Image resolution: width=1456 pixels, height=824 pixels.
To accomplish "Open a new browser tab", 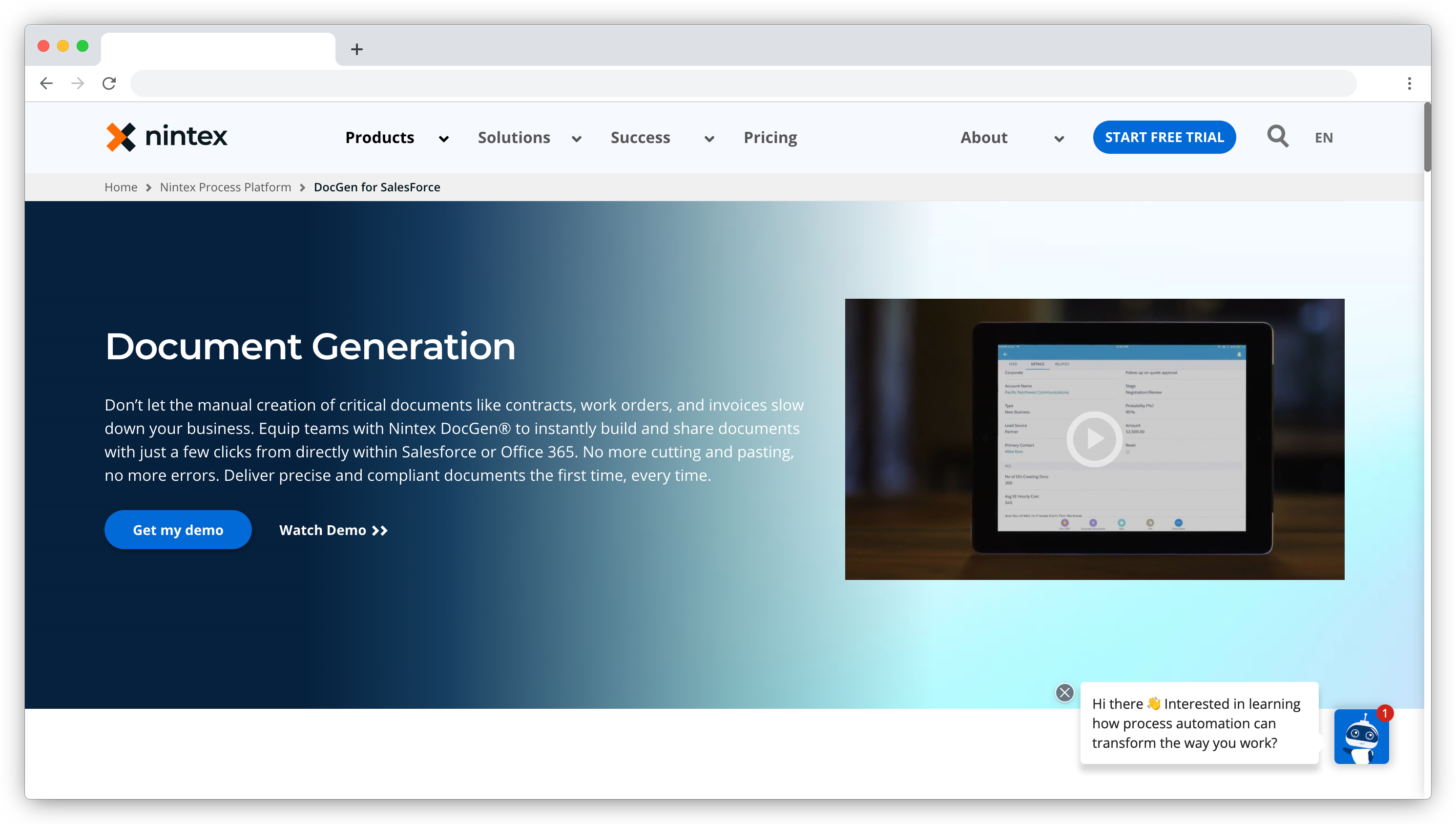I will tap(356, 49).
